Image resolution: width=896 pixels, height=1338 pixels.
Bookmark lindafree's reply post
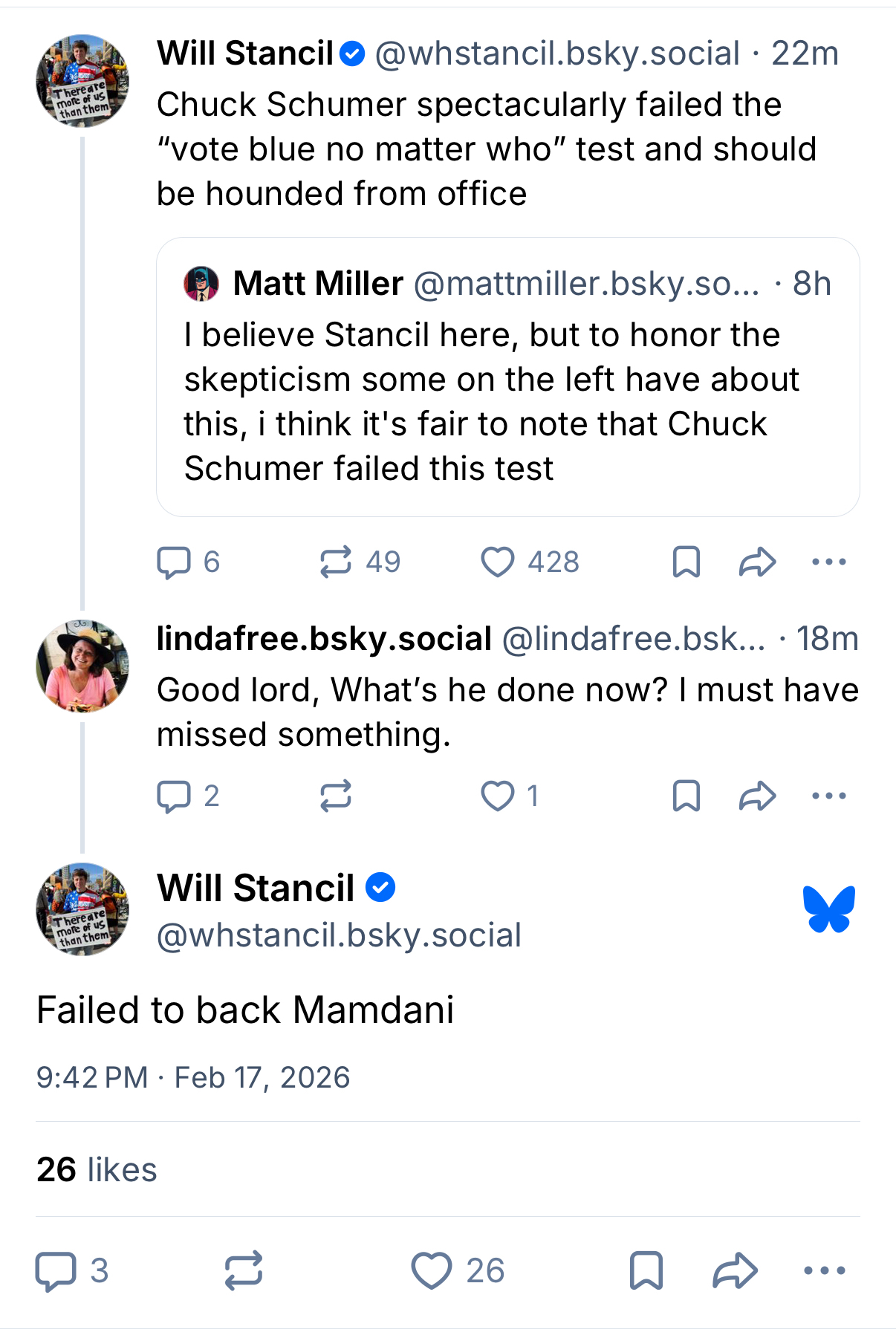point(686,796)
